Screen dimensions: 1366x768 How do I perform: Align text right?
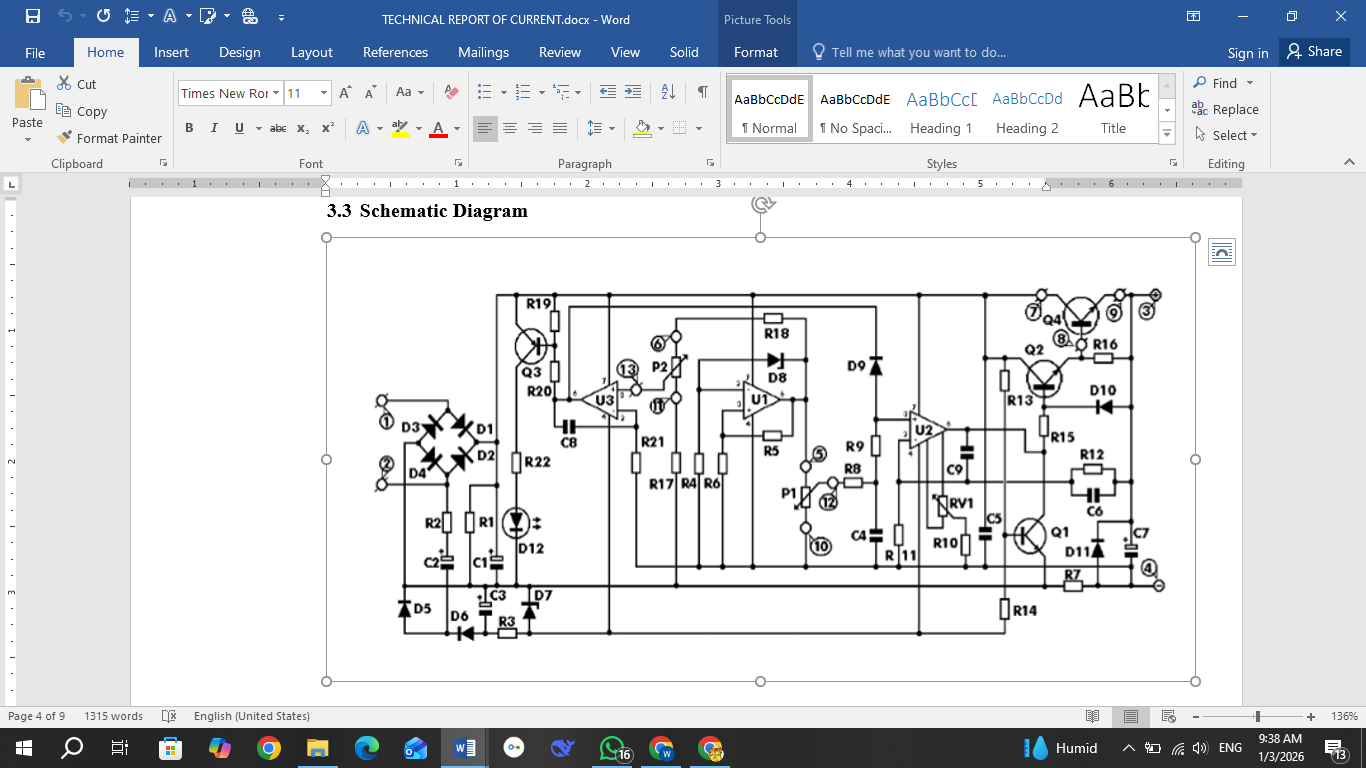(x=535, y=128)
